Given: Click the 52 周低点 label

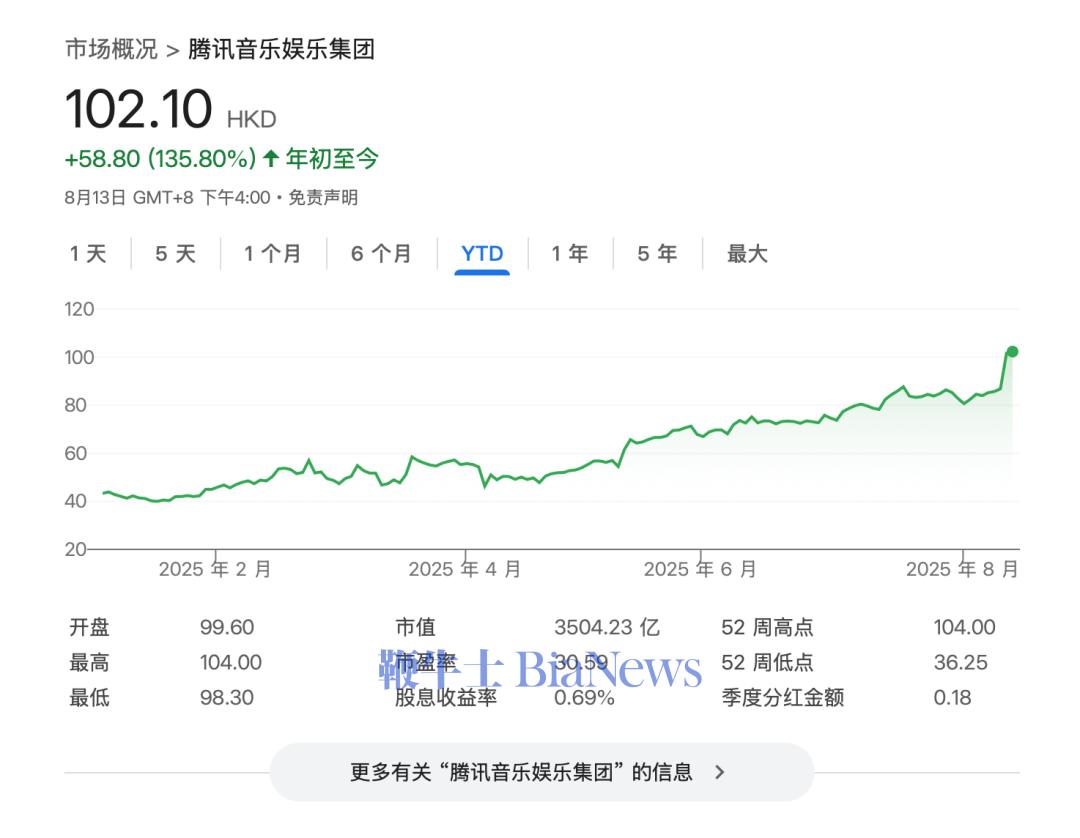Looking at the screenshot, I should pyautogui.click(x=767, y=662).
